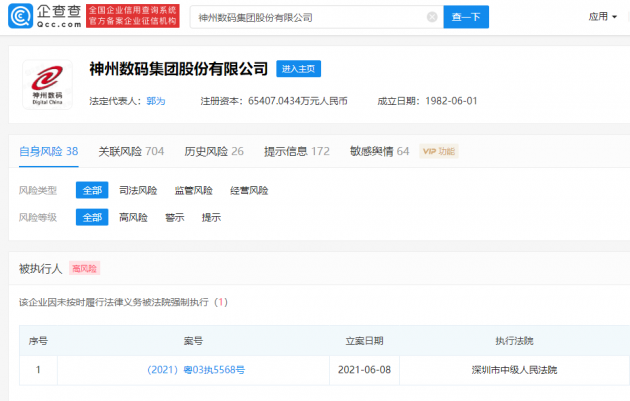This screenshot has height=401, width=630.
Task: Click the pink 高风险 tag beside 被执行人
Action: tap(84, 268)
